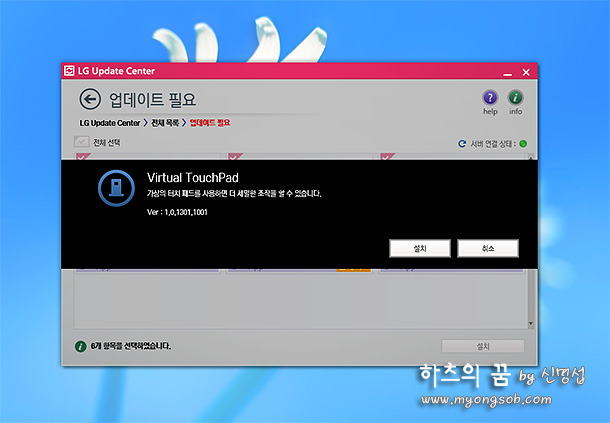Click the scrollbar down arrow
This screenshot has height=423, width=610.
point(531,324)
